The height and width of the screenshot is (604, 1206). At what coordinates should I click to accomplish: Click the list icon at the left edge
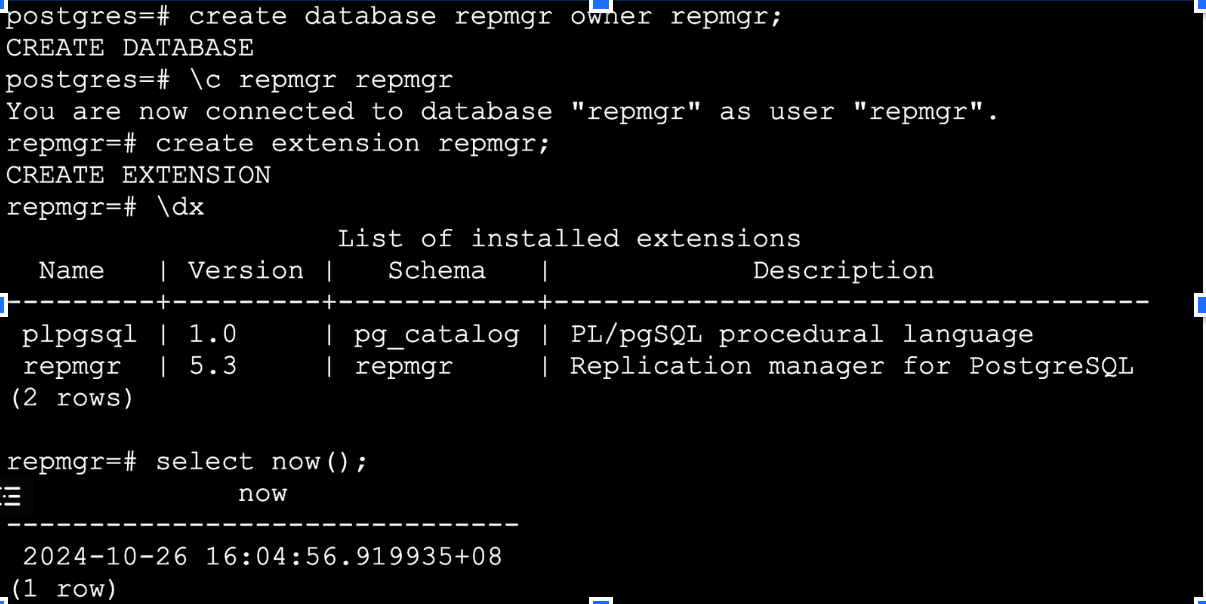12,494
